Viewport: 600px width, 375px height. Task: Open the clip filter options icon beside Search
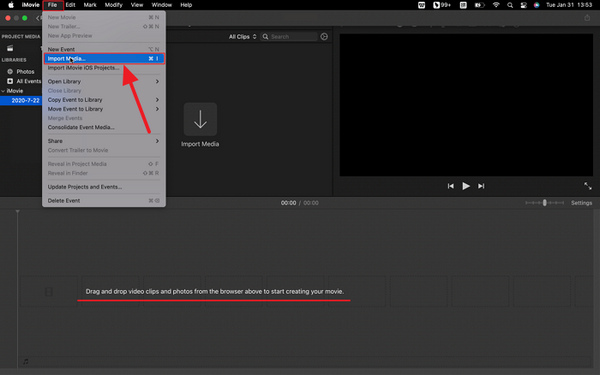(324, 37)
